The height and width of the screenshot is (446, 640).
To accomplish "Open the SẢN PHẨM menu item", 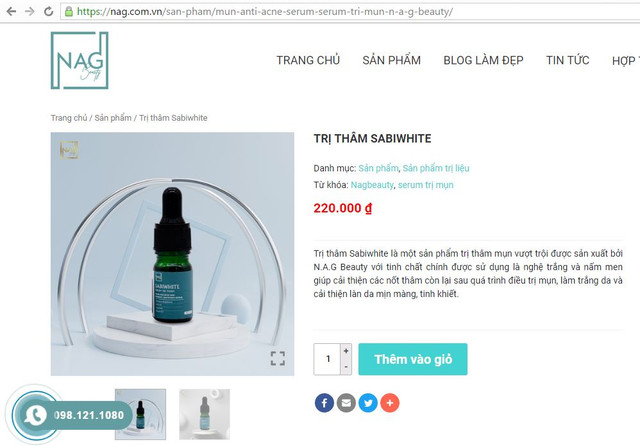I will (391, 60).
